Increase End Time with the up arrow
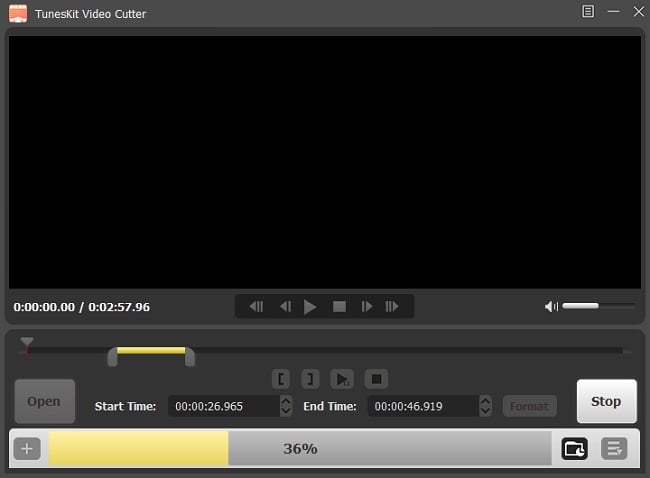650x478 pixels. [x=485, y=401]
